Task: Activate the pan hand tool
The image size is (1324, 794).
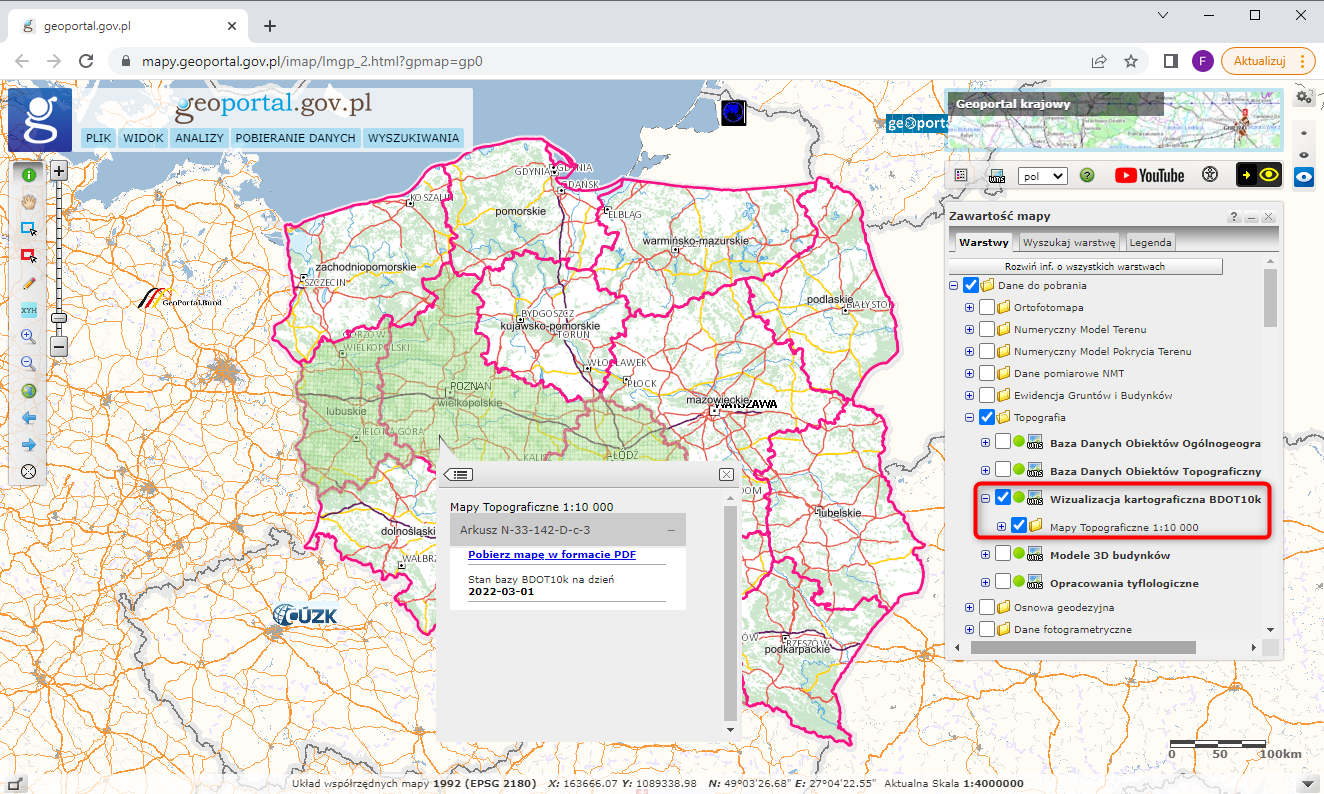Action: coord(28,201)
